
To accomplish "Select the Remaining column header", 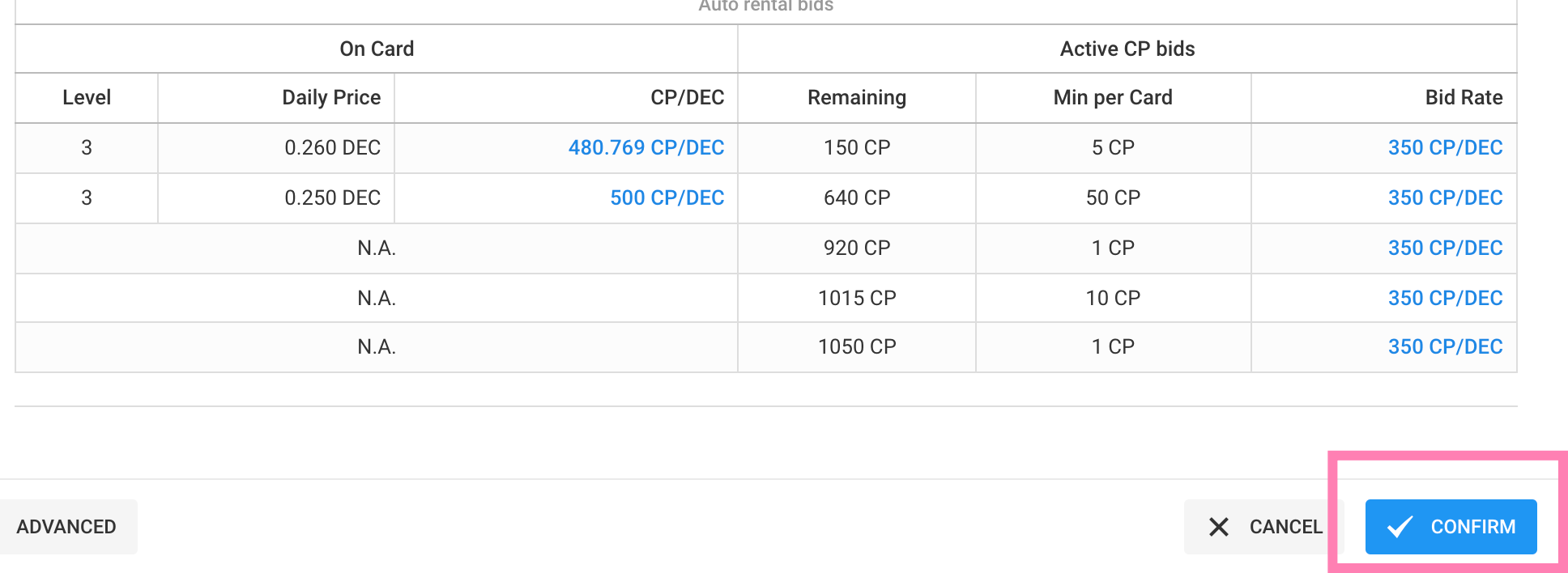I will (857, 98).
